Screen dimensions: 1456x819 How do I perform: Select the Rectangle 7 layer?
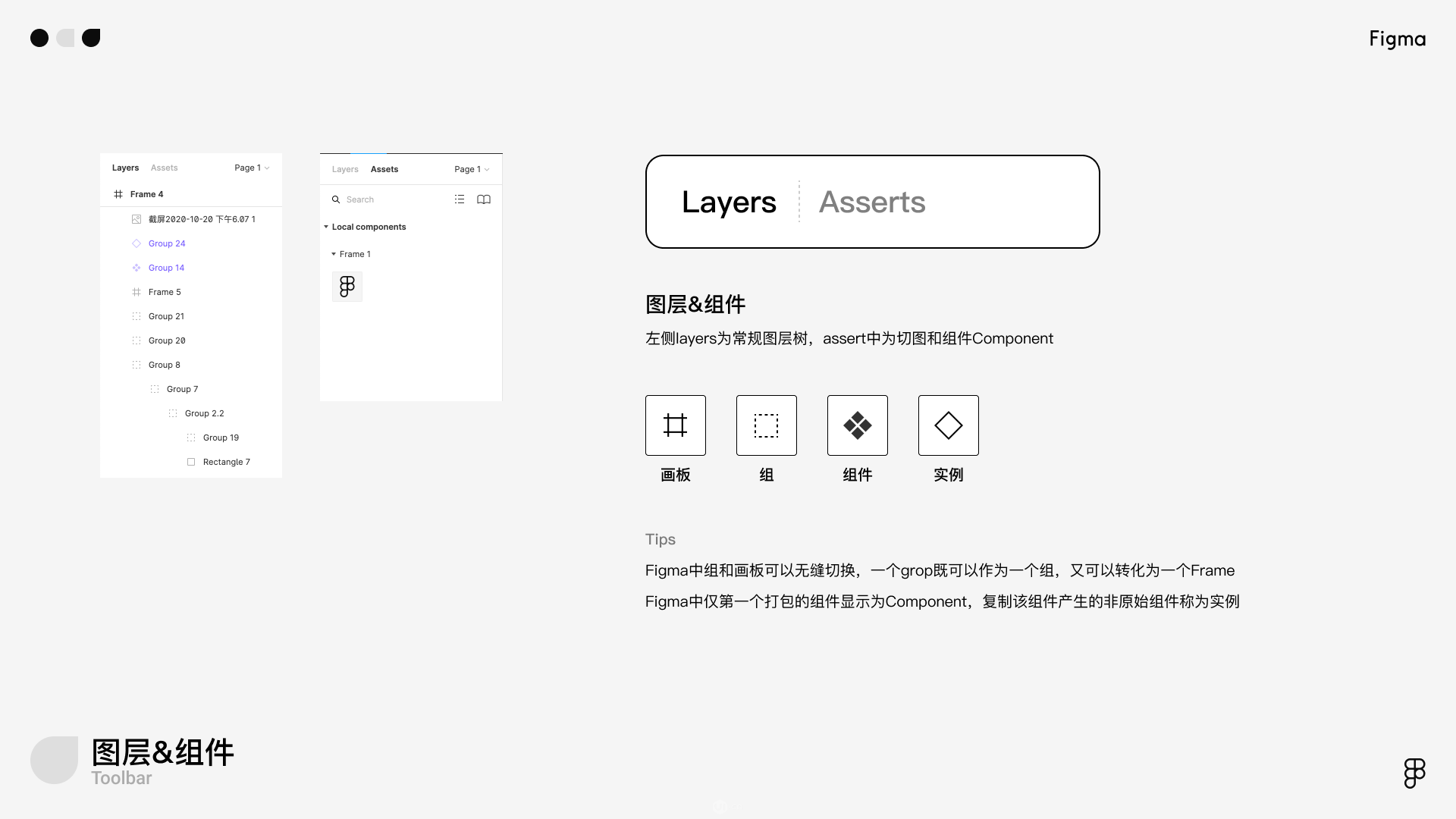[226, 462]
